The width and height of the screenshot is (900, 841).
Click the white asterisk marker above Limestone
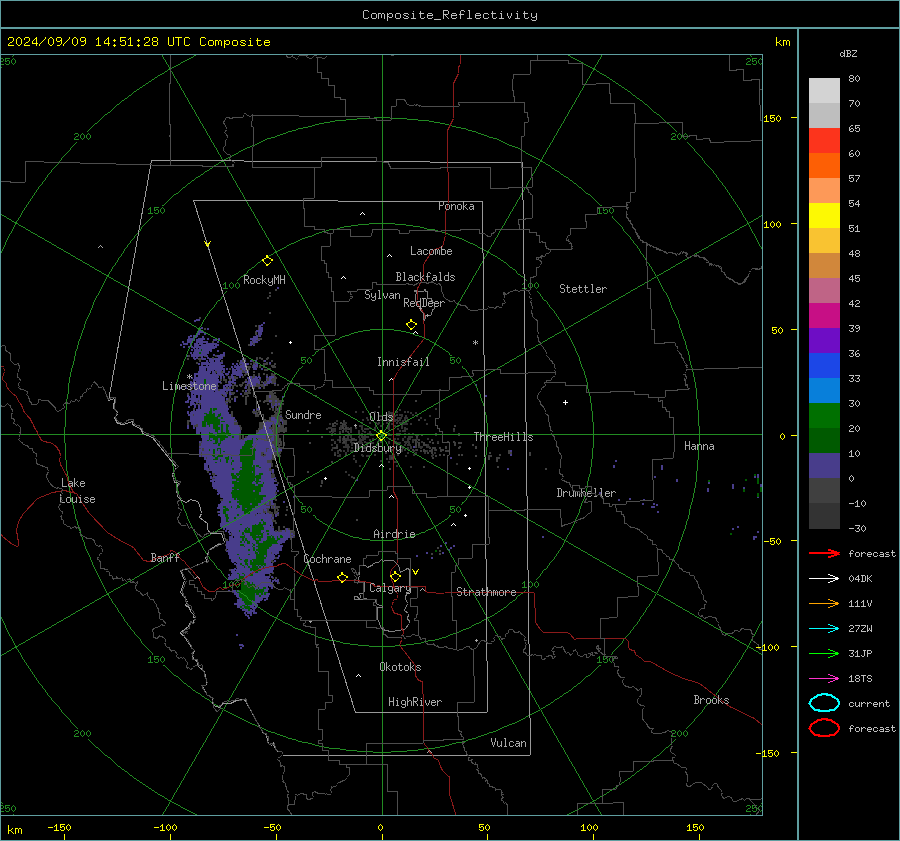pyautogui.click(x=189, y=377)
